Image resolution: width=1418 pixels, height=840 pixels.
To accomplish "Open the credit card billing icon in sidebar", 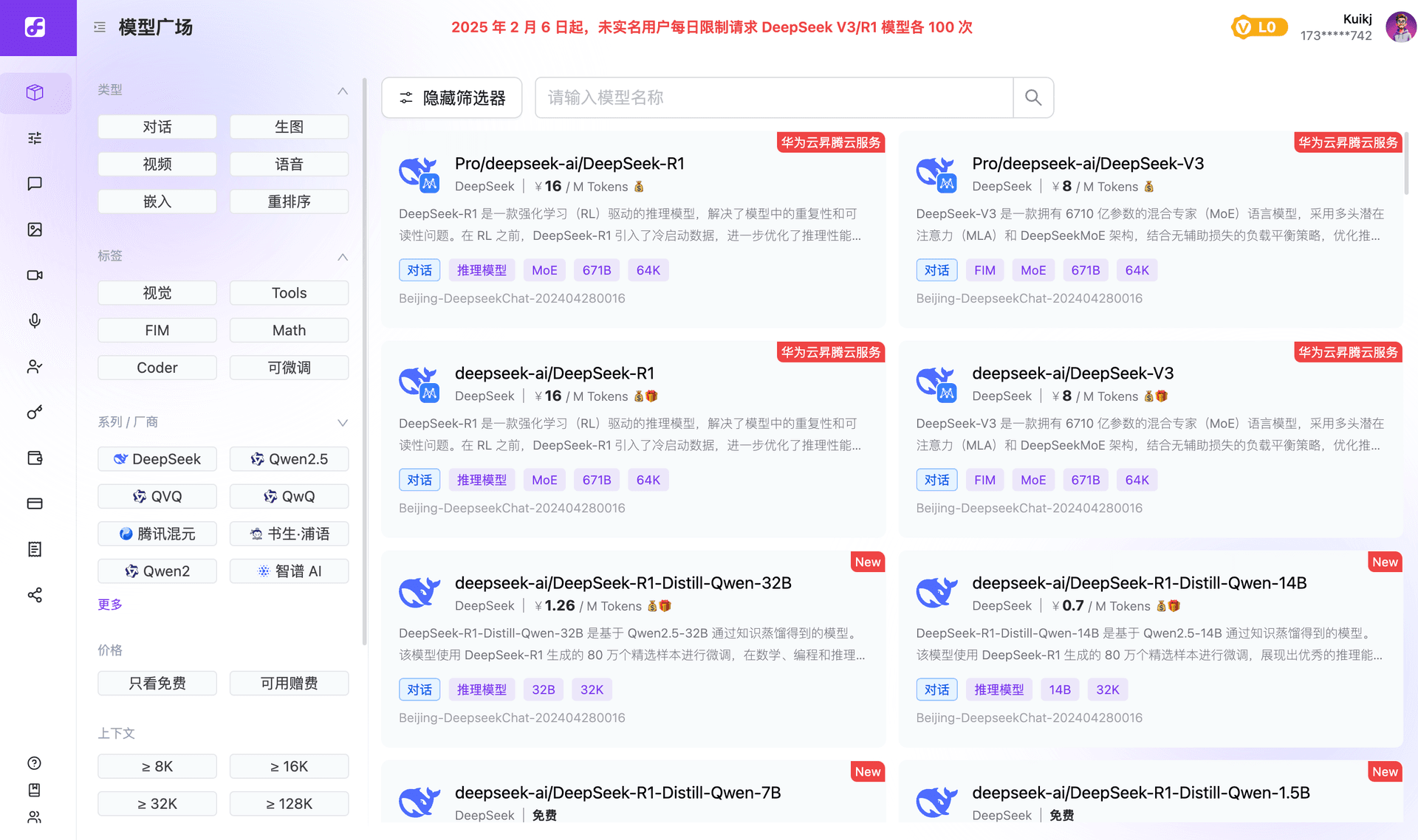I will click(x=35, y=503).
